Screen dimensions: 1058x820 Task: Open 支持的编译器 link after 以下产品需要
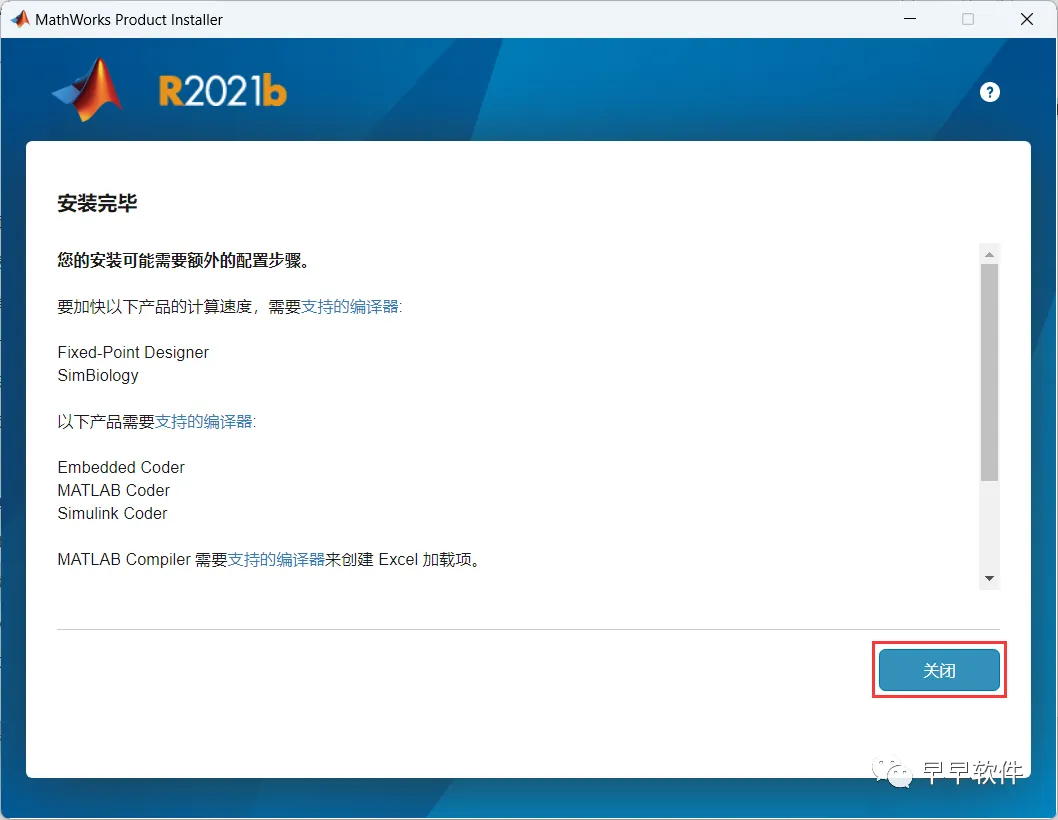pyautogui.click(x=204, y=422)
